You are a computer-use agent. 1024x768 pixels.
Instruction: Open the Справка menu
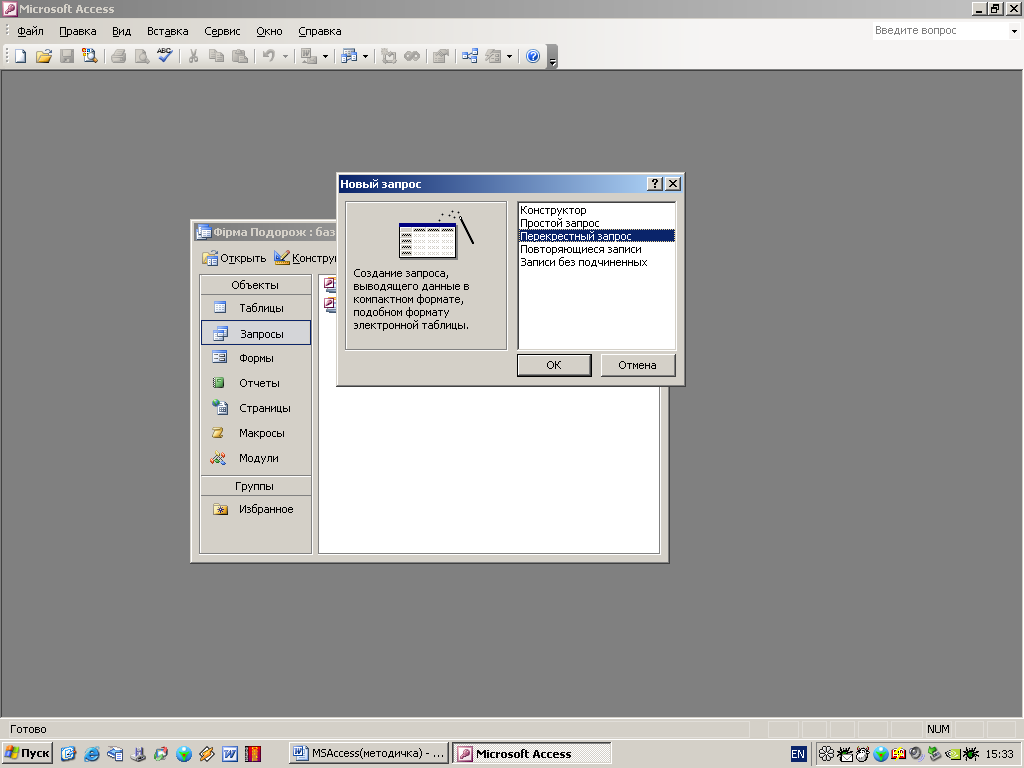(319, 31)
